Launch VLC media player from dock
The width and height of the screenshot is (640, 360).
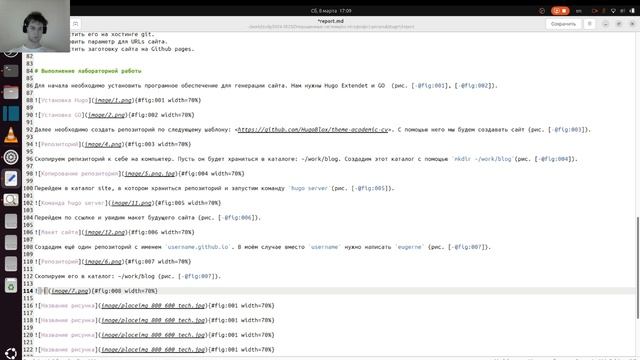[x=11, y=135]
